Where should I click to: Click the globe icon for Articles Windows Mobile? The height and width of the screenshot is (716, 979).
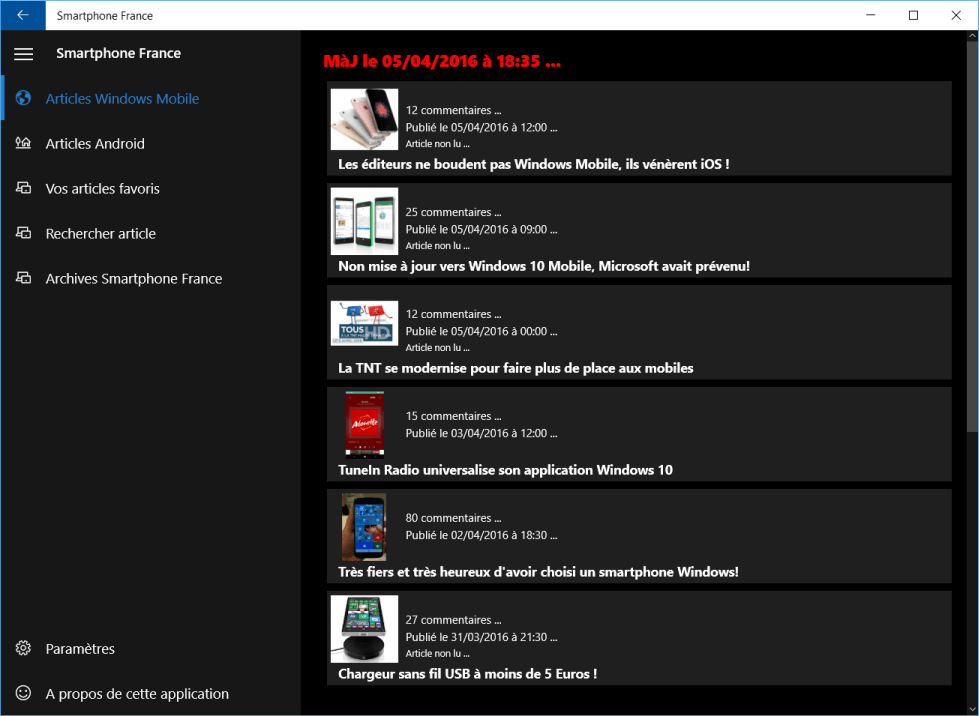pyautogui.click(x=23, y=98)
